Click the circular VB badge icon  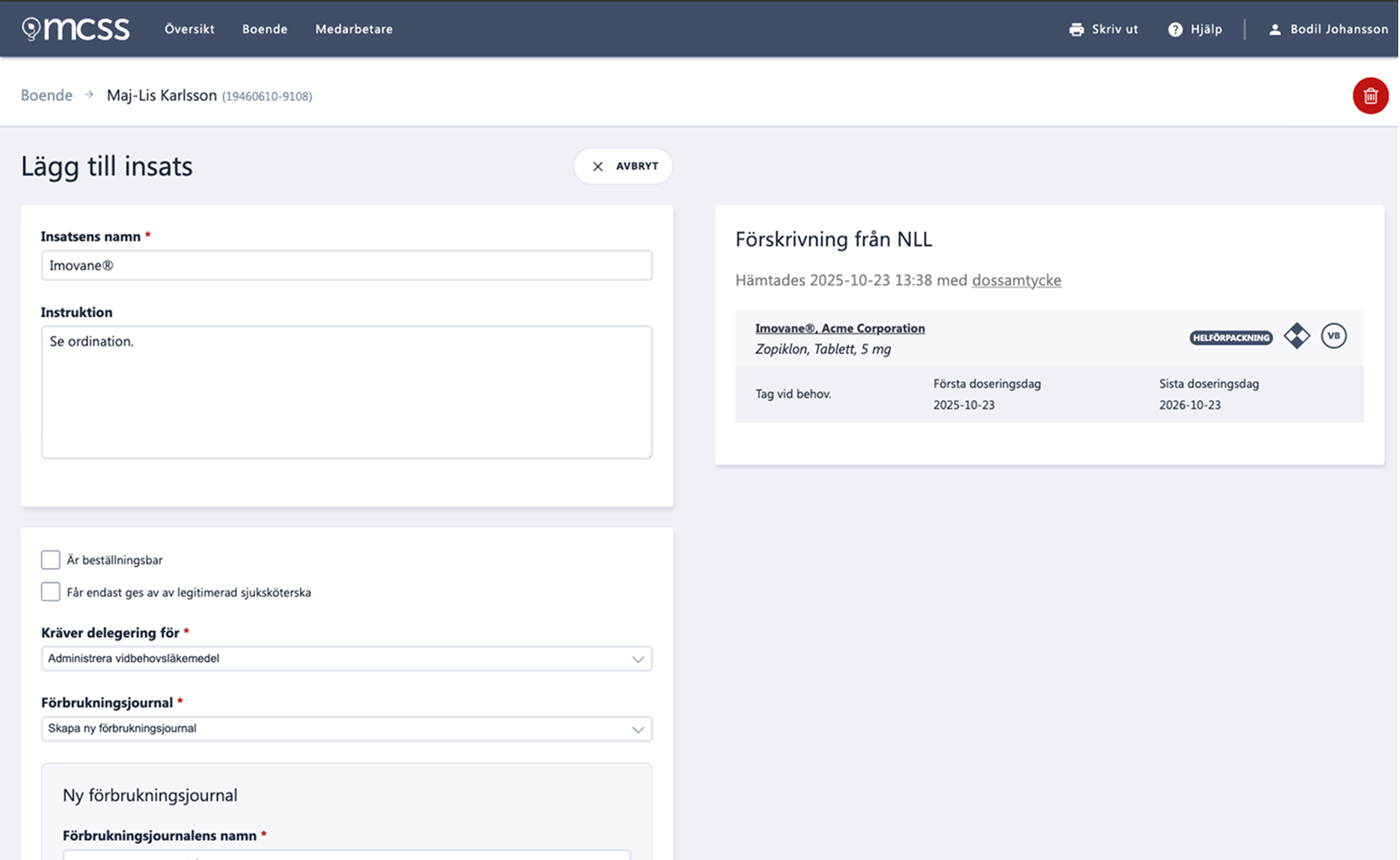tap(1333, 336)
